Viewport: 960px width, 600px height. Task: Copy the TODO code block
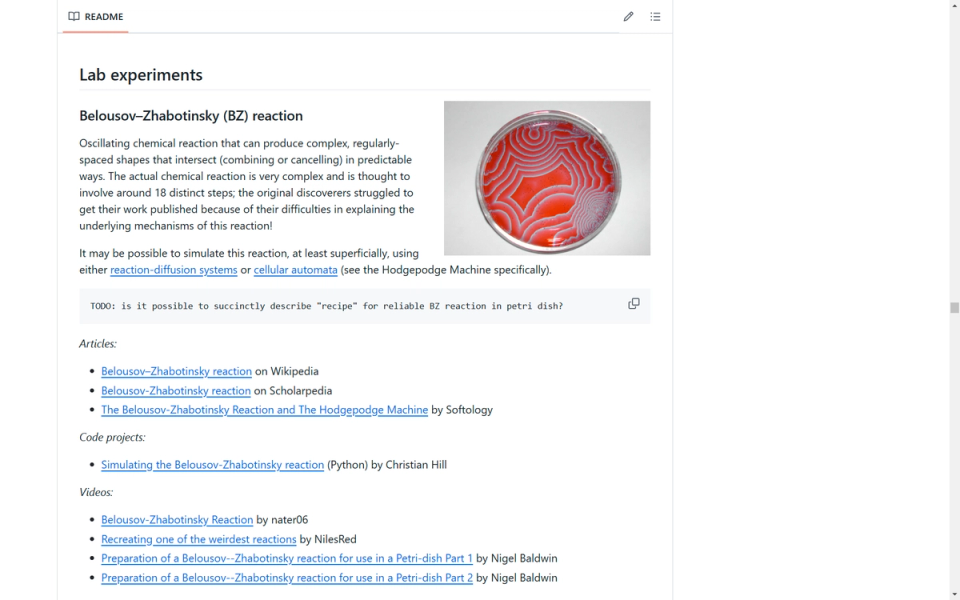(634, 303)
